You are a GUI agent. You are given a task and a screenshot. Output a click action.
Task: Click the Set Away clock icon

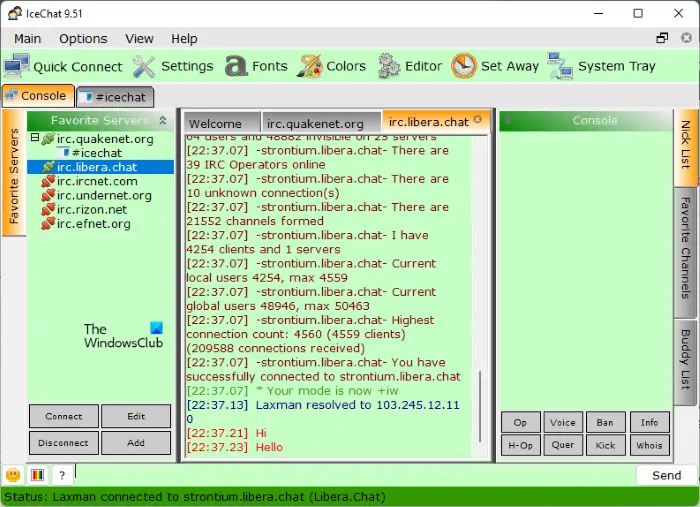(x=464, y=66)
